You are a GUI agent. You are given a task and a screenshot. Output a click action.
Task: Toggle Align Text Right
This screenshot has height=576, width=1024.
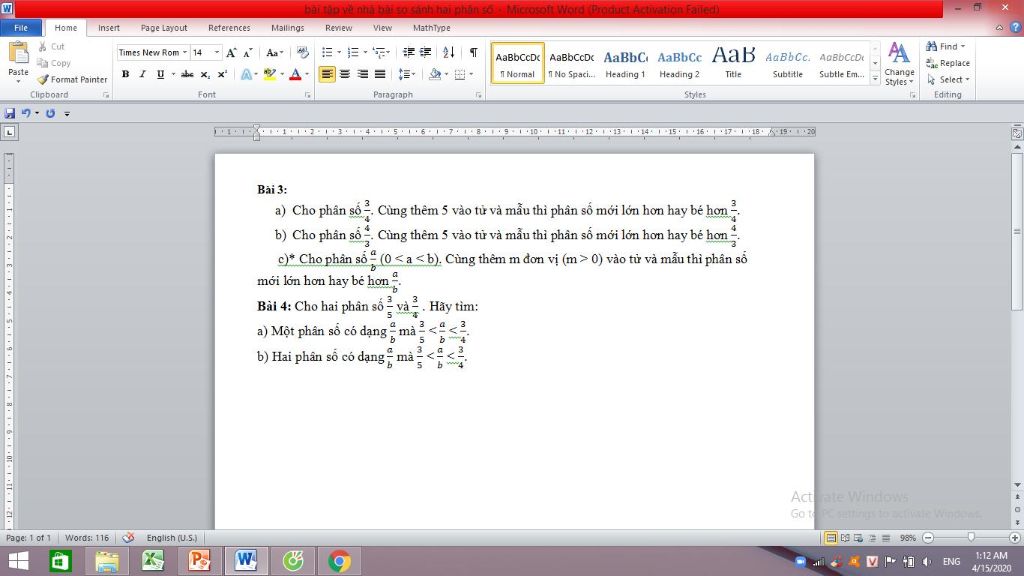coord(362,74)
